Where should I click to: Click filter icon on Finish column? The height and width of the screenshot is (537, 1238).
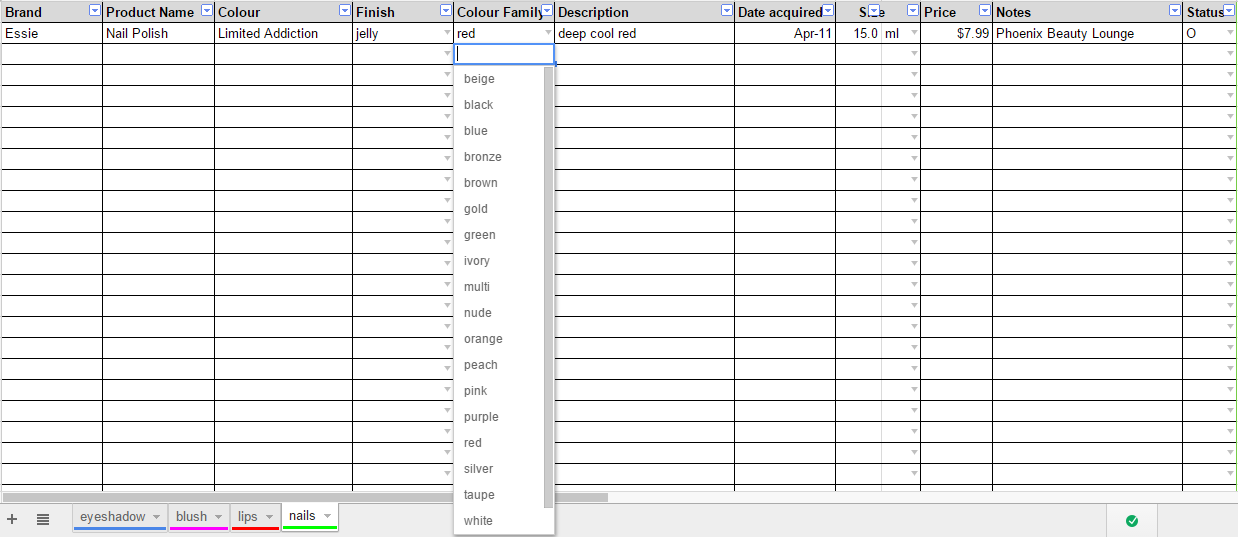[446, 11]
